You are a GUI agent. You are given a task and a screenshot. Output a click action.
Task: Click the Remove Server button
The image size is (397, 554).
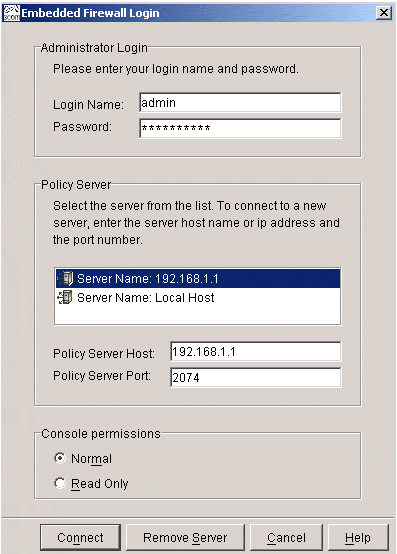point(185,537)
